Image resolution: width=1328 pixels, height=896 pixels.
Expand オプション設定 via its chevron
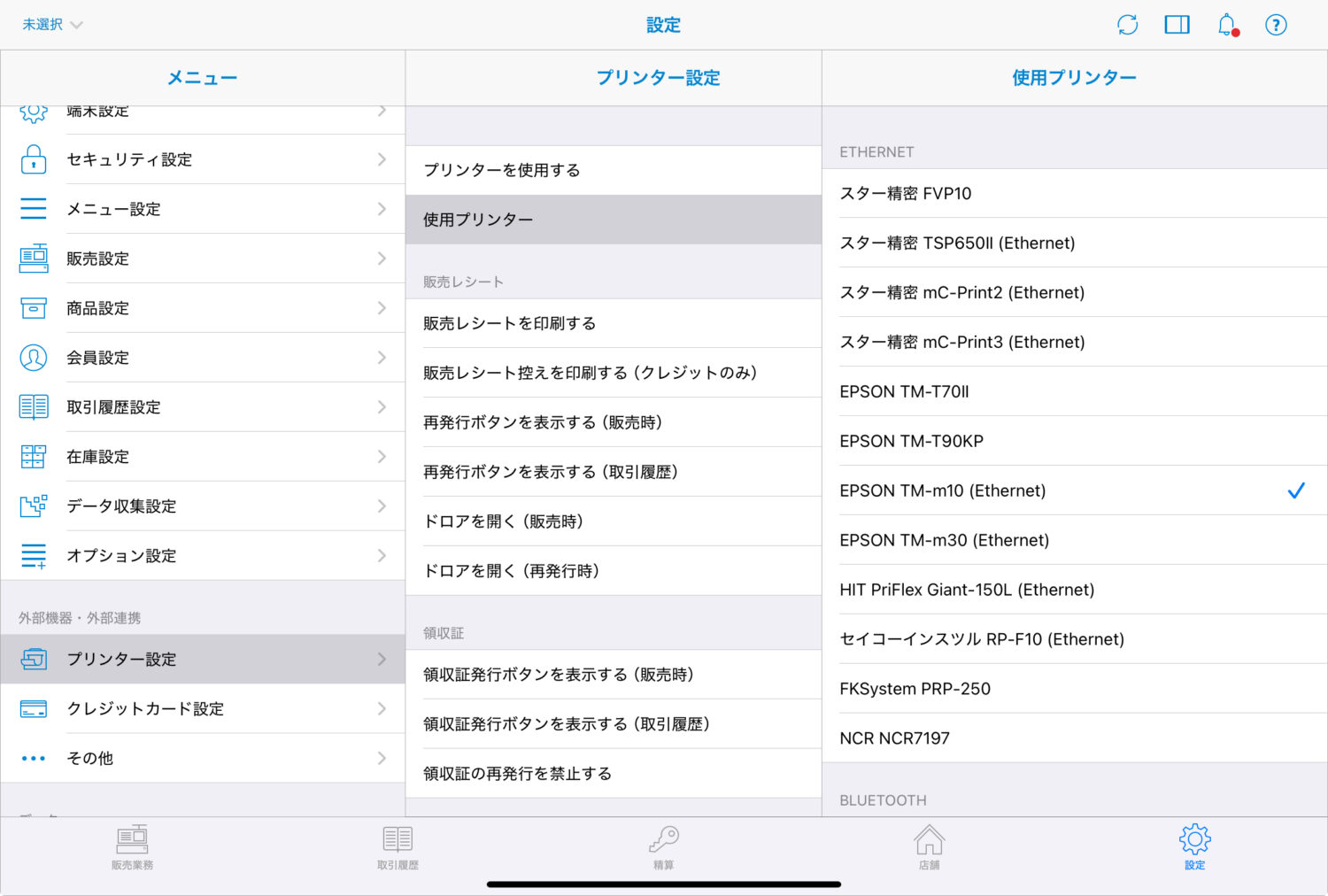click(x=382, y=555)
